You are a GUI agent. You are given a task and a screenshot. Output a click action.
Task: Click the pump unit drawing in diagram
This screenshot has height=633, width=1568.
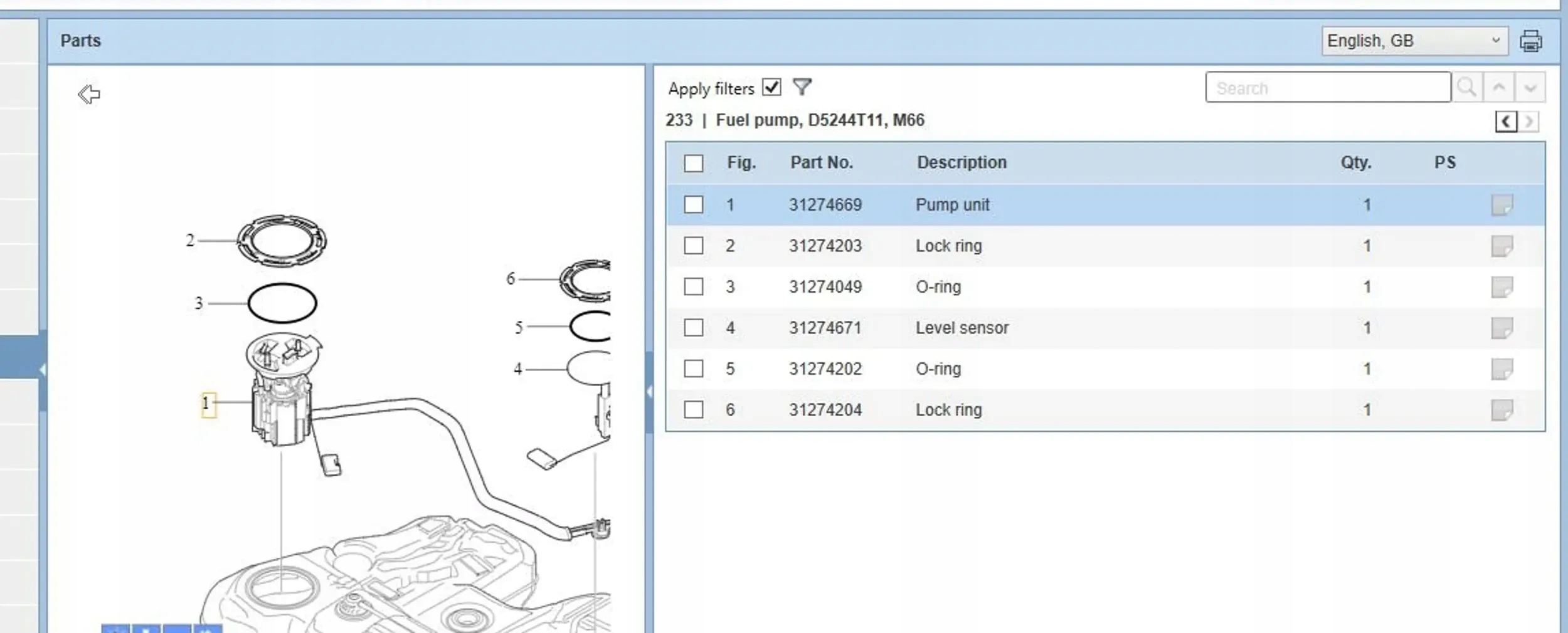pos(282,390)
